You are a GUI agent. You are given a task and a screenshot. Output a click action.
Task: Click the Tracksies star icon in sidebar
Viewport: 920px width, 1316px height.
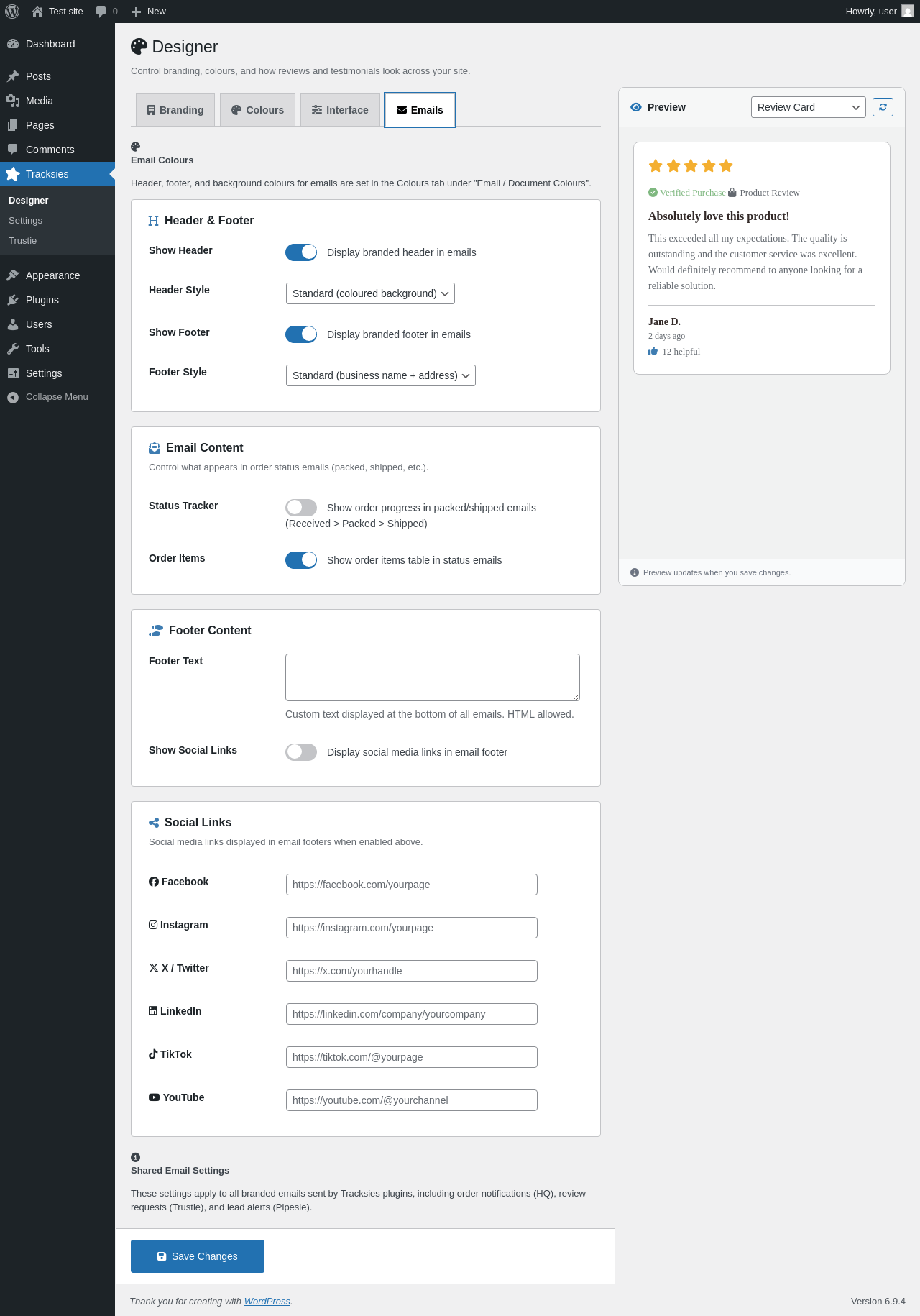(x=13, y=174)
